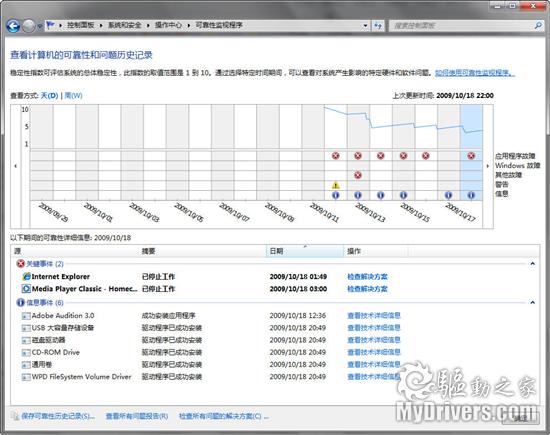The width and height of the screenshot is (550, 435).
Task: Click application failure icon on 2009/10/13
Action: coord(358,155)
